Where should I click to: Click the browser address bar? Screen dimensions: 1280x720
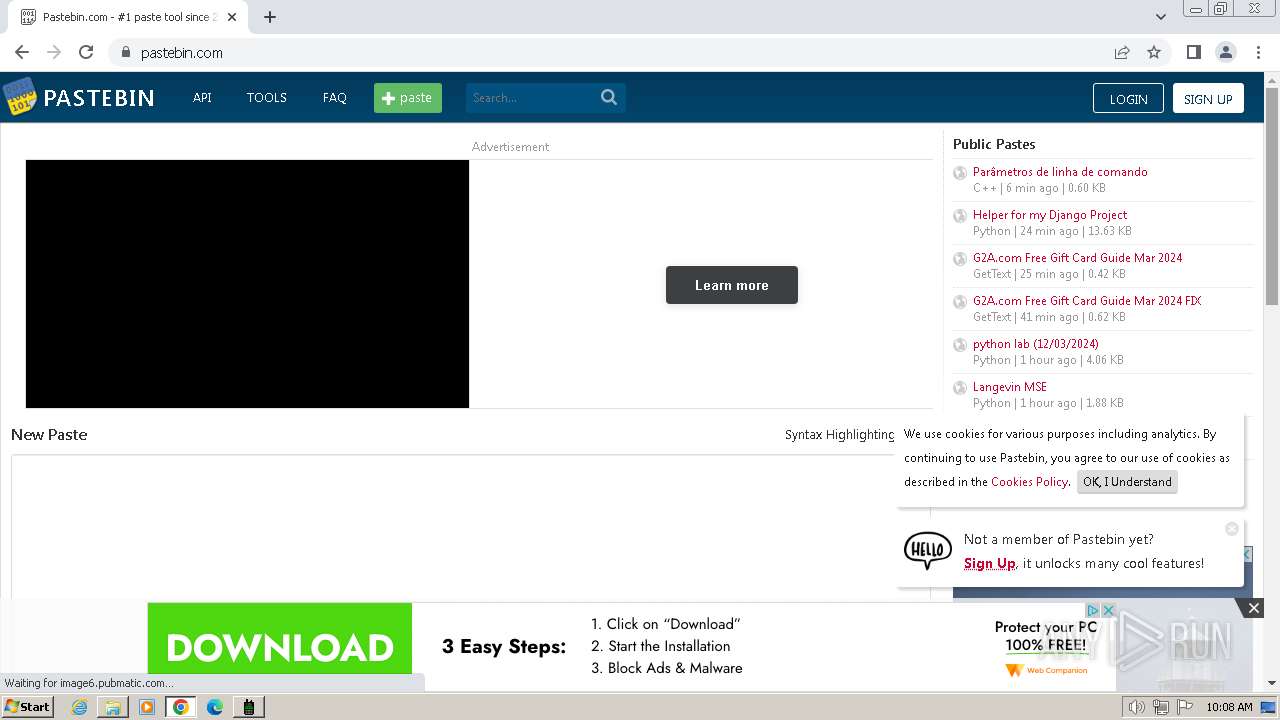point(610,52)
